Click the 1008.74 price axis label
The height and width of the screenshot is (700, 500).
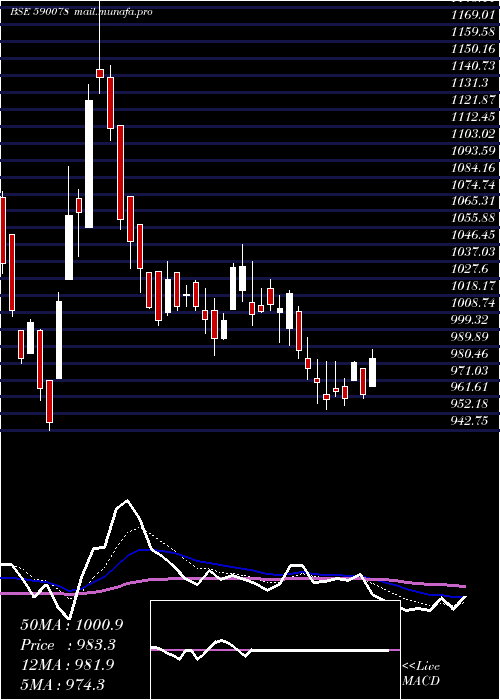tap(473, 303)
